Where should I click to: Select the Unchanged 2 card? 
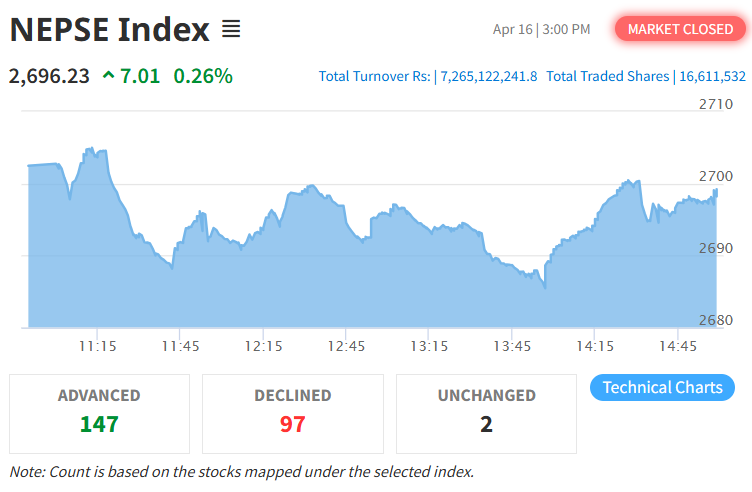coord(486,413)
